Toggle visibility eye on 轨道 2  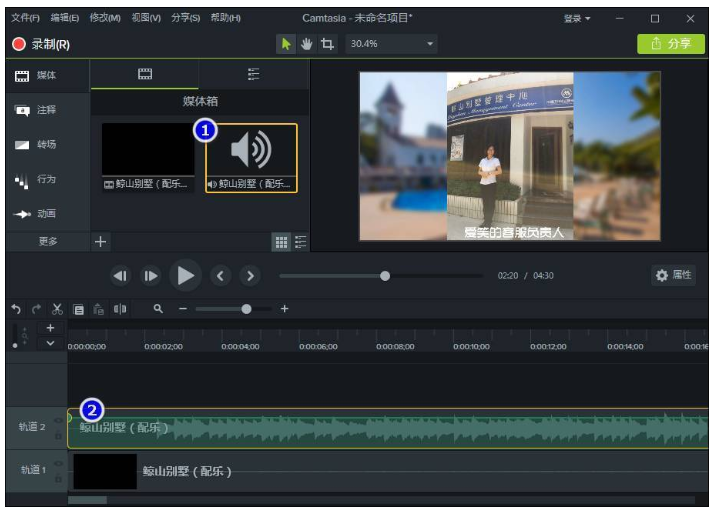click(58, 418)
